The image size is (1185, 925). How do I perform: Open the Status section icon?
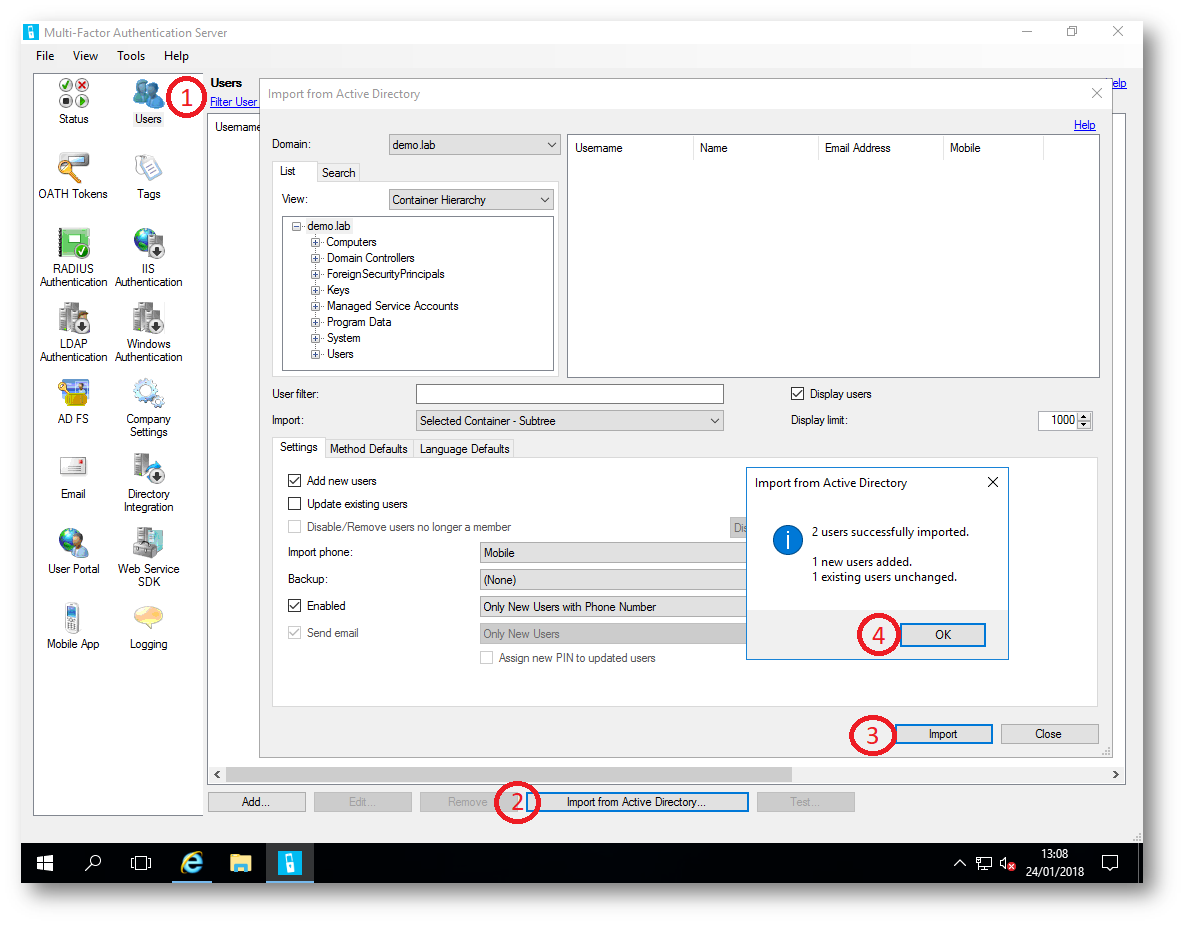tap(73, 101)
